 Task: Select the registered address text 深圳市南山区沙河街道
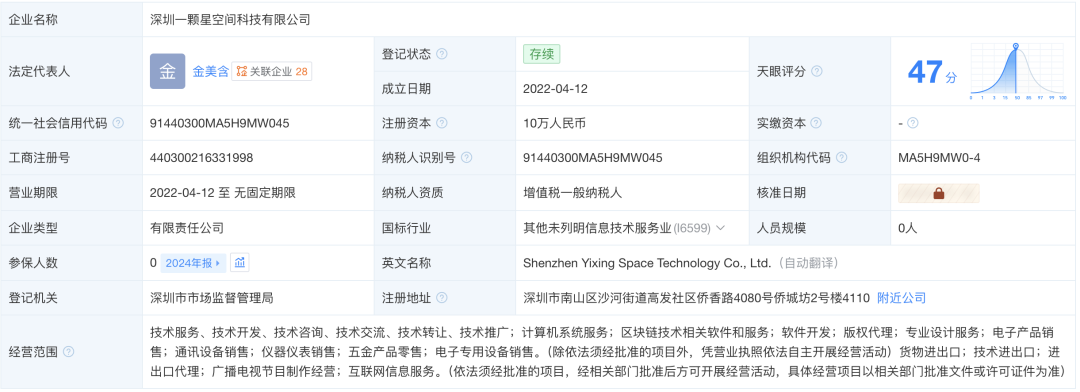point(585,298)
